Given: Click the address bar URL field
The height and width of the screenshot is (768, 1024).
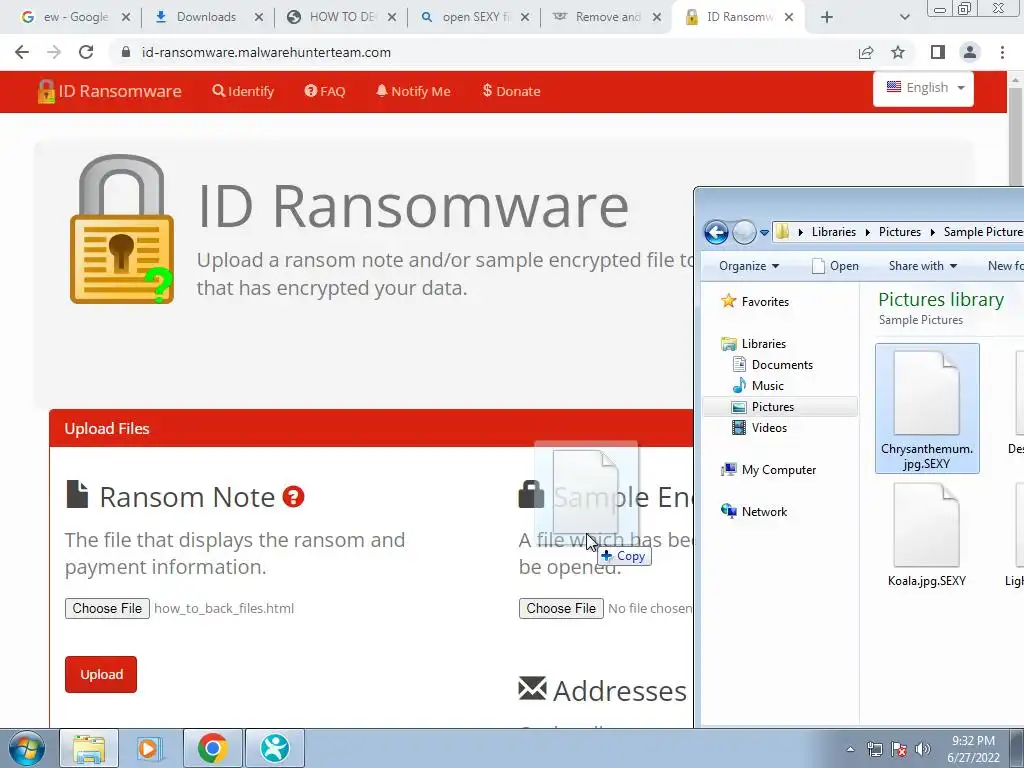Looking at the screenshot, I should pos(483,52).
